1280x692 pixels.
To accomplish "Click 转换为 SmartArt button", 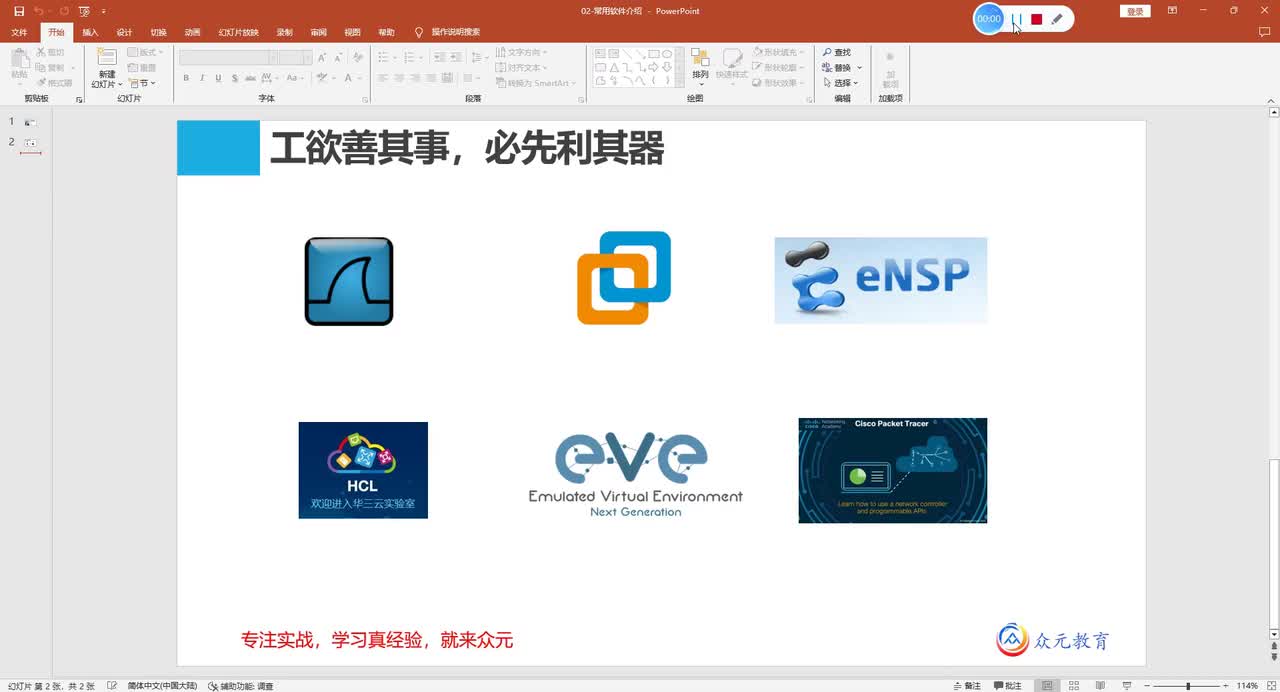I will 537,83.
